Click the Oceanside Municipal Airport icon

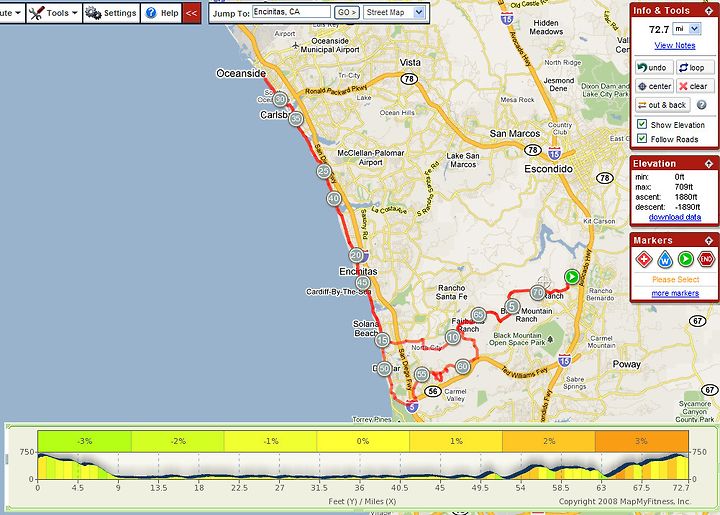coord(296,46)
